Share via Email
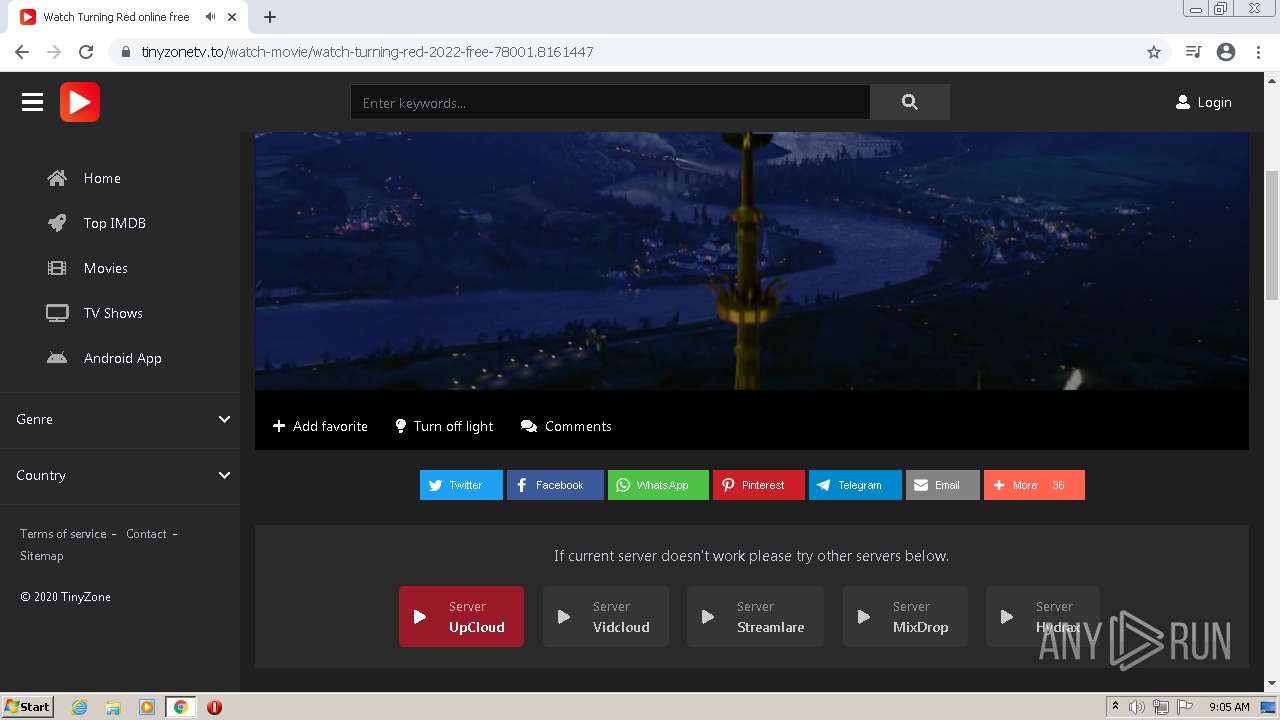The width and height of the screenshot is (1280, 720). 943,485
